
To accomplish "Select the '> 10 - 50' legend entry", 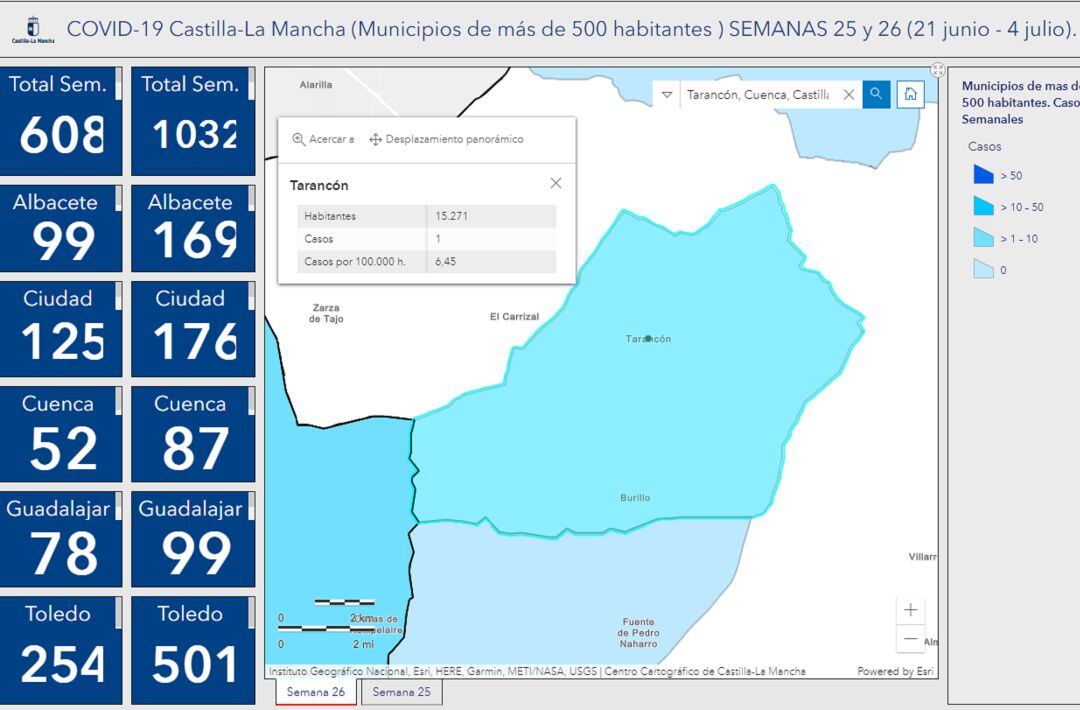I will point(983,205).
